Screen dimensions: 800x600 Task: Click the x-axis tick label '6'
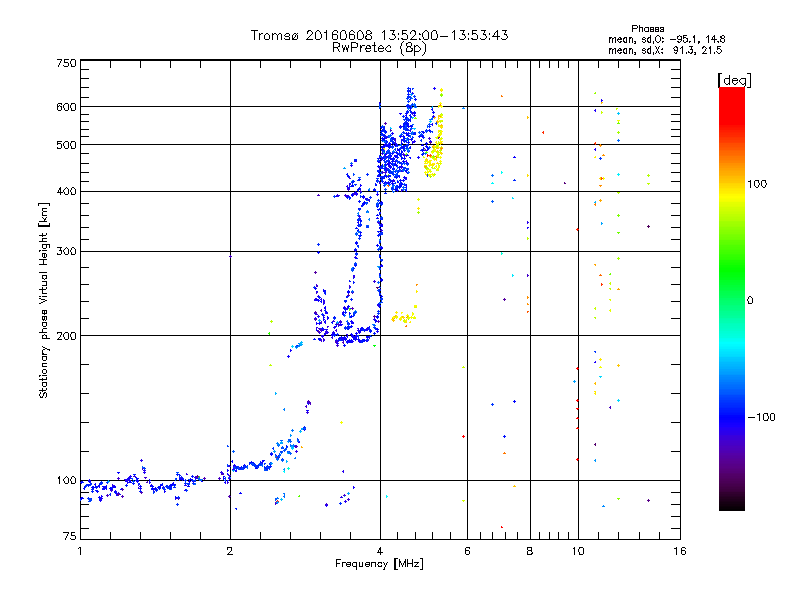coord(467,551)
